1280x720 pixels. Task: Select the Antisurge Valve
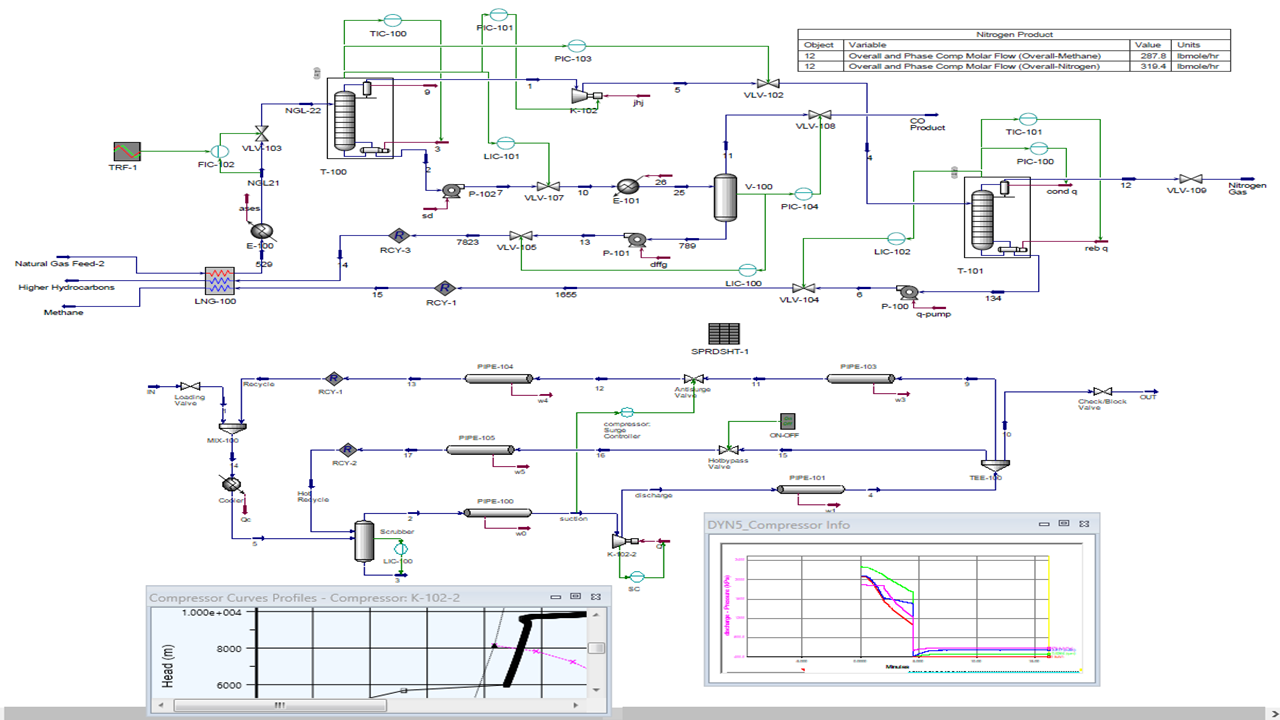tap(699, 380)
